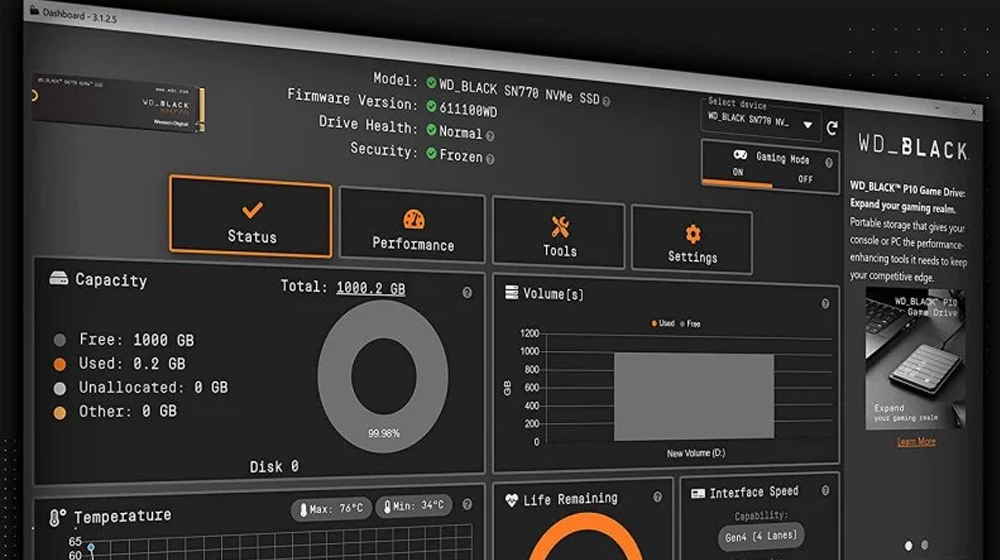
Task: Click the Interface Speed icon
Action: point(698,494)
